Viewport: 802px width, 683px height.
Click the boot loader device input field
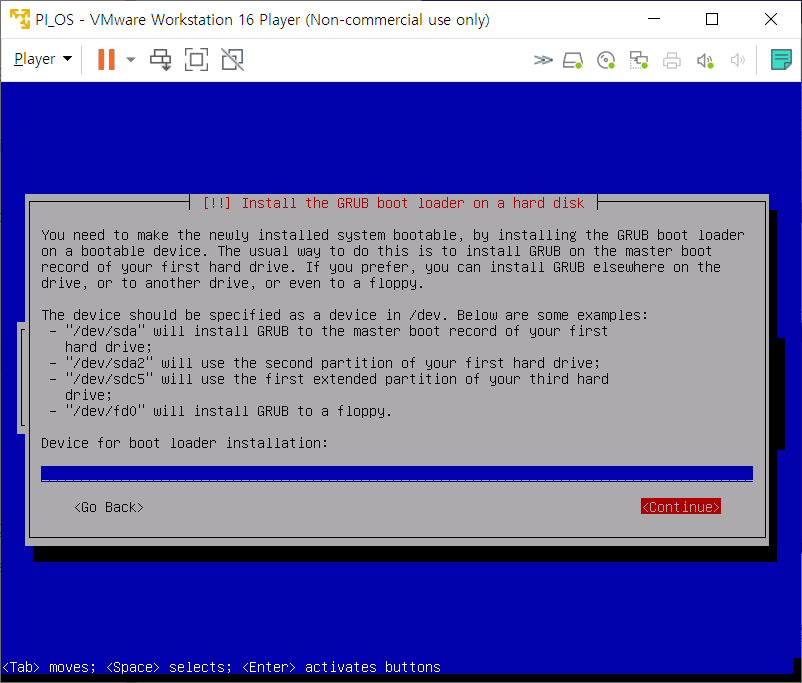pyautogui.click(x=396, y=473)
